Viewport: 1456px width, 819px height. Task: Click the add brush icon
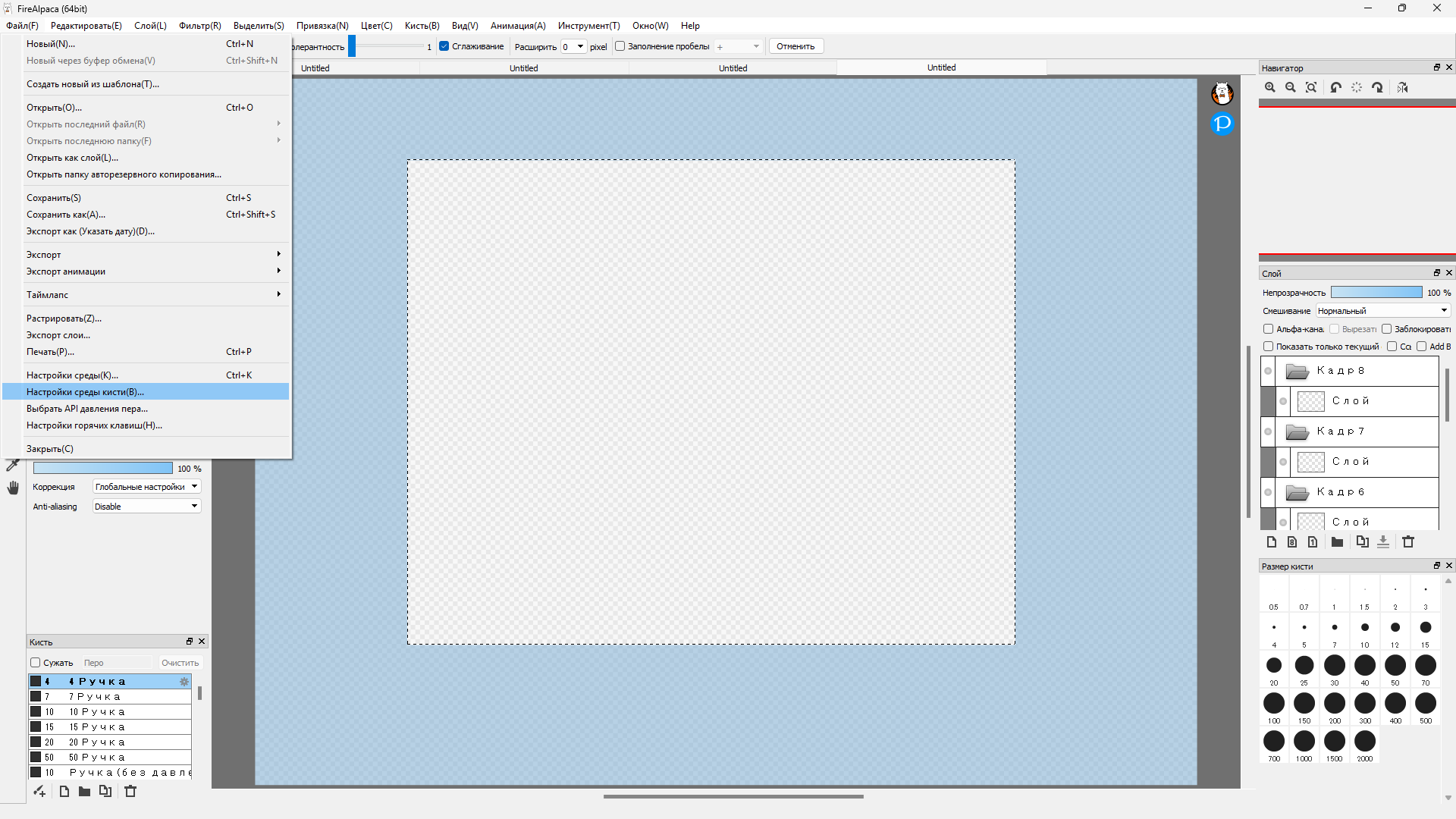point(39,792)
